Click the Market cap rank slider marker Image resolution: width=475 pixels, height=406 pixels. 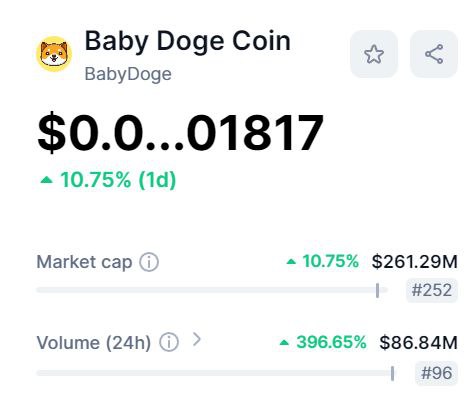[377, 290]
